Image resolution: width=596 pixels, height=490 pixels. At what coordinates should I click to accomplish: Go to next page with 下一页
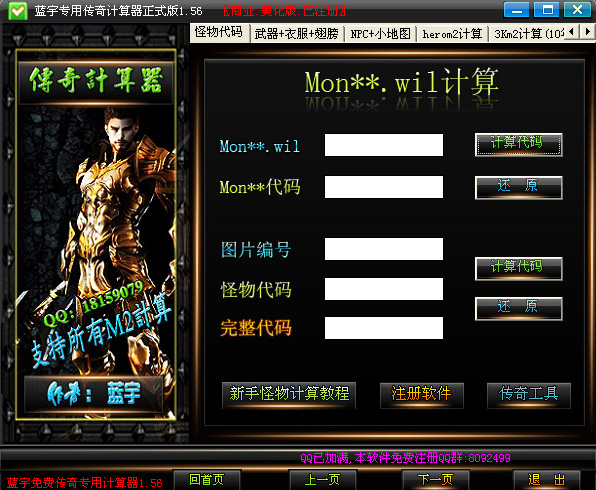(x=436, y=480)
